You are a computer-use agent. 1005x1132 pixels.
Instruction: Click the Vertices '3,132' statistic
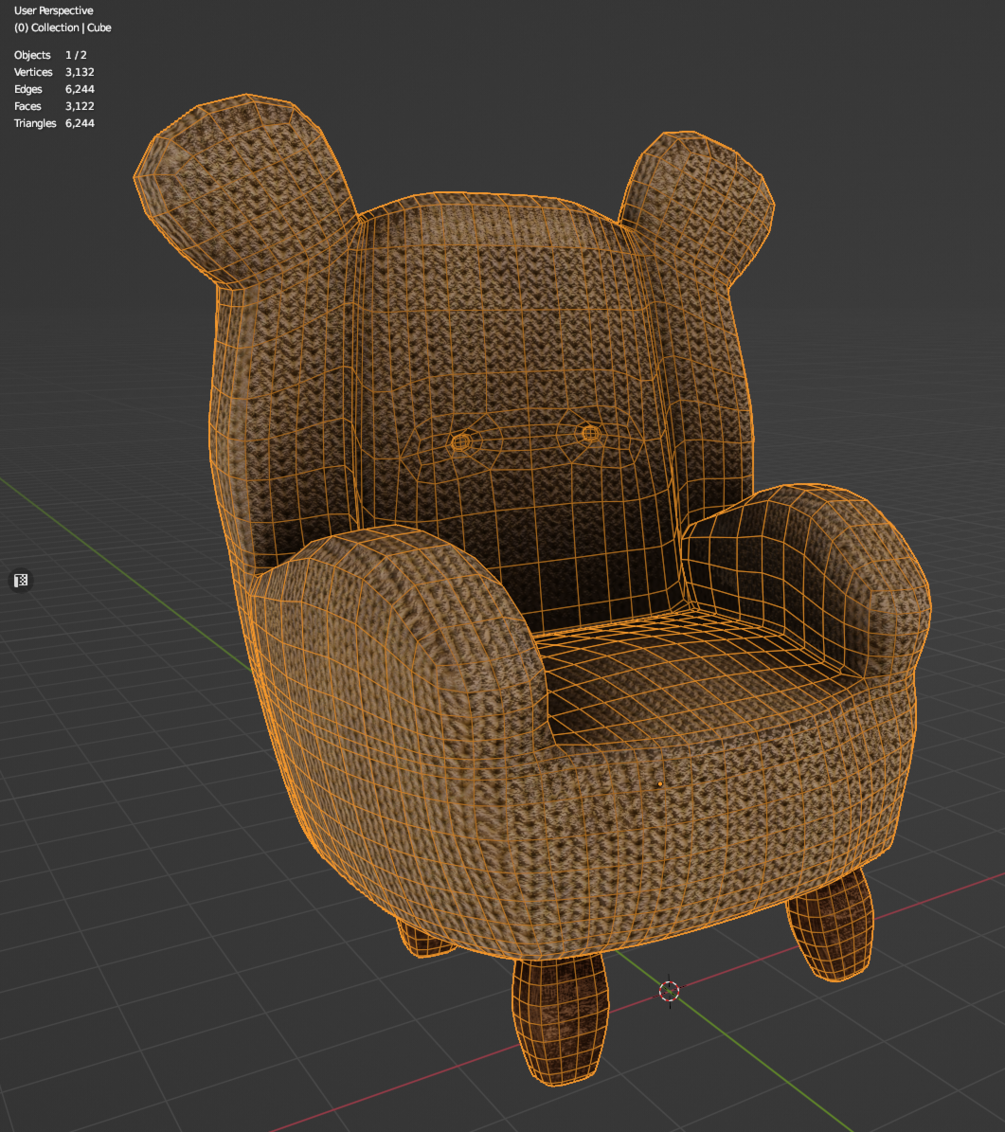[x=79, y=72]
